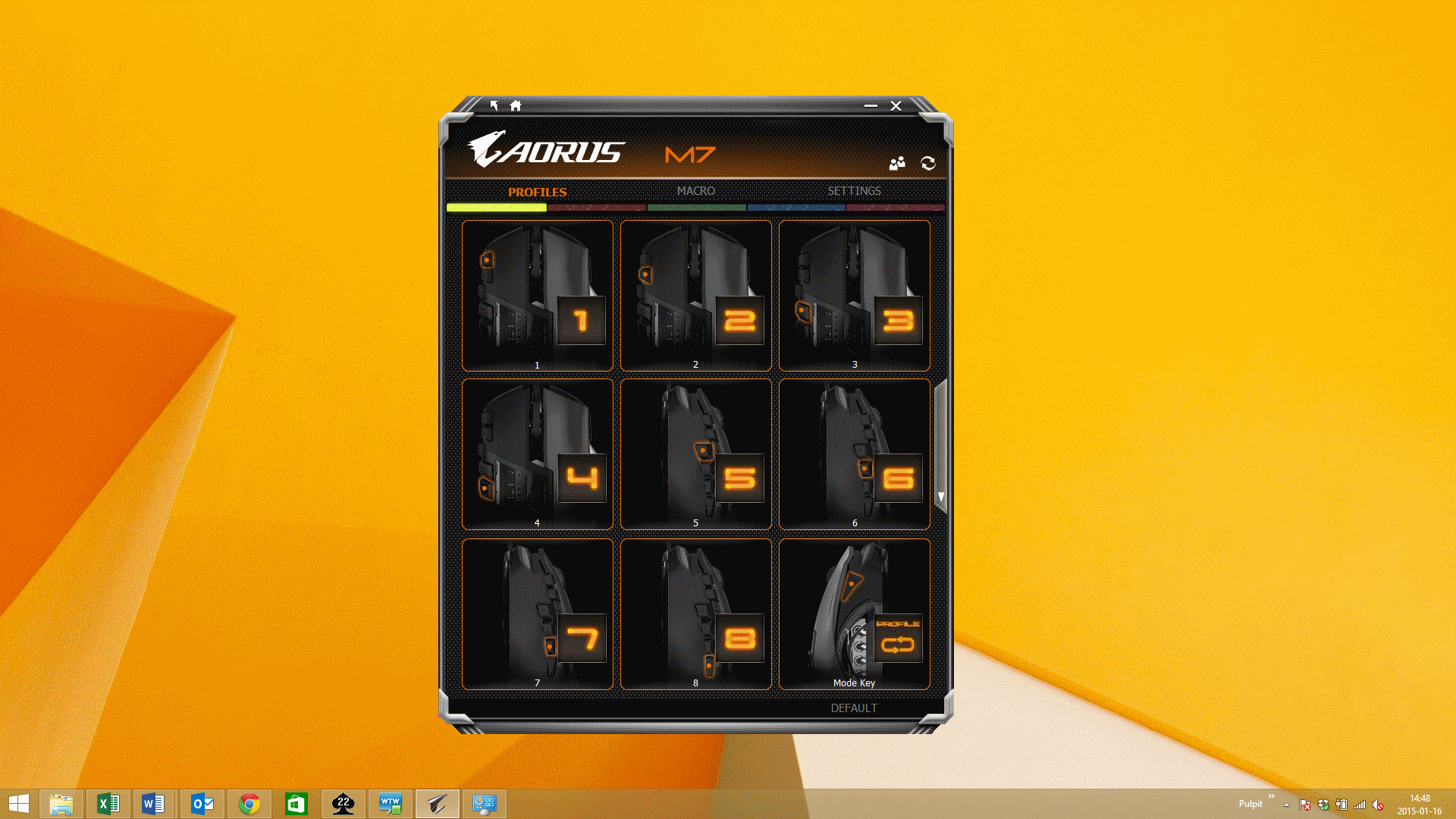Open the PROFILES tab
This screenshot has height=819, width=1456.
537,192
